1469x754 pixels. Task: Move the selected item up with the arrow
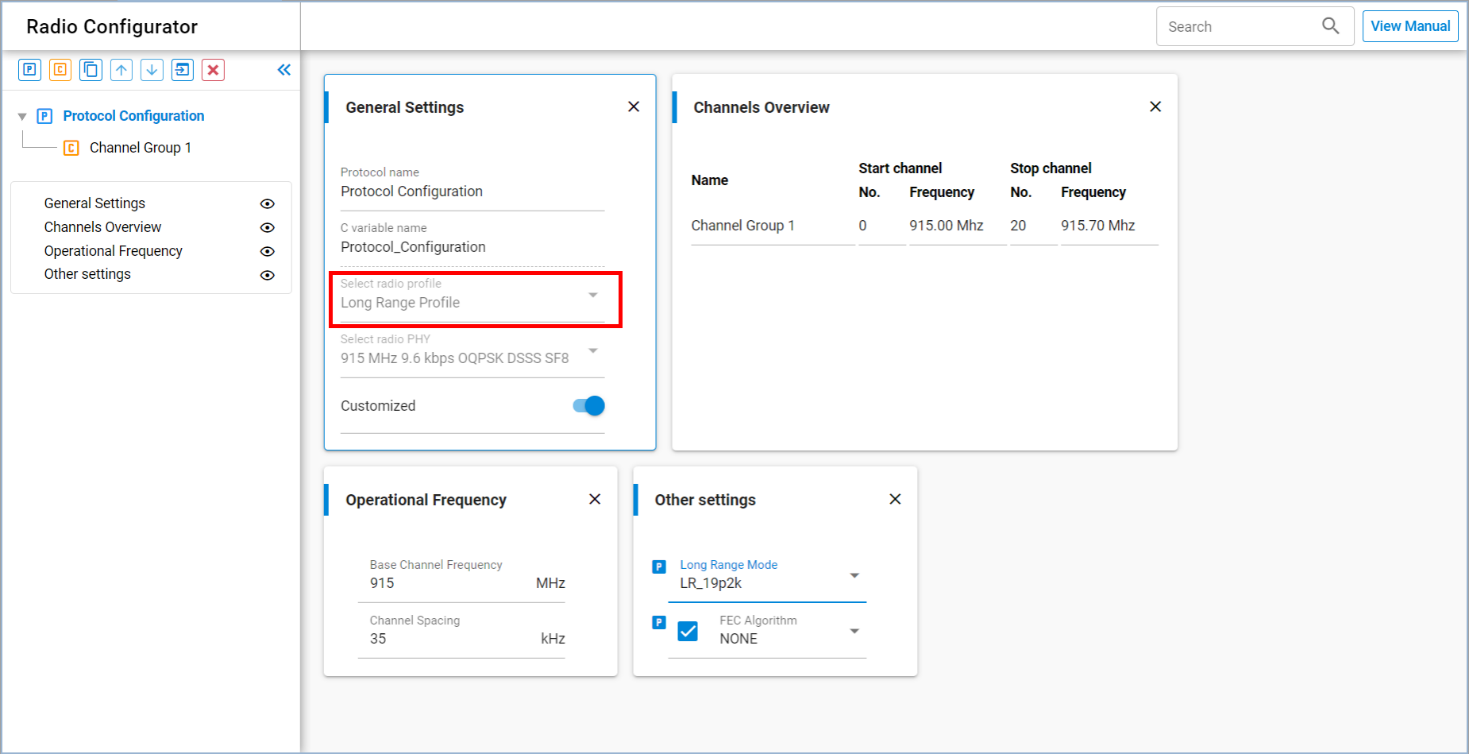pos(121,70)
